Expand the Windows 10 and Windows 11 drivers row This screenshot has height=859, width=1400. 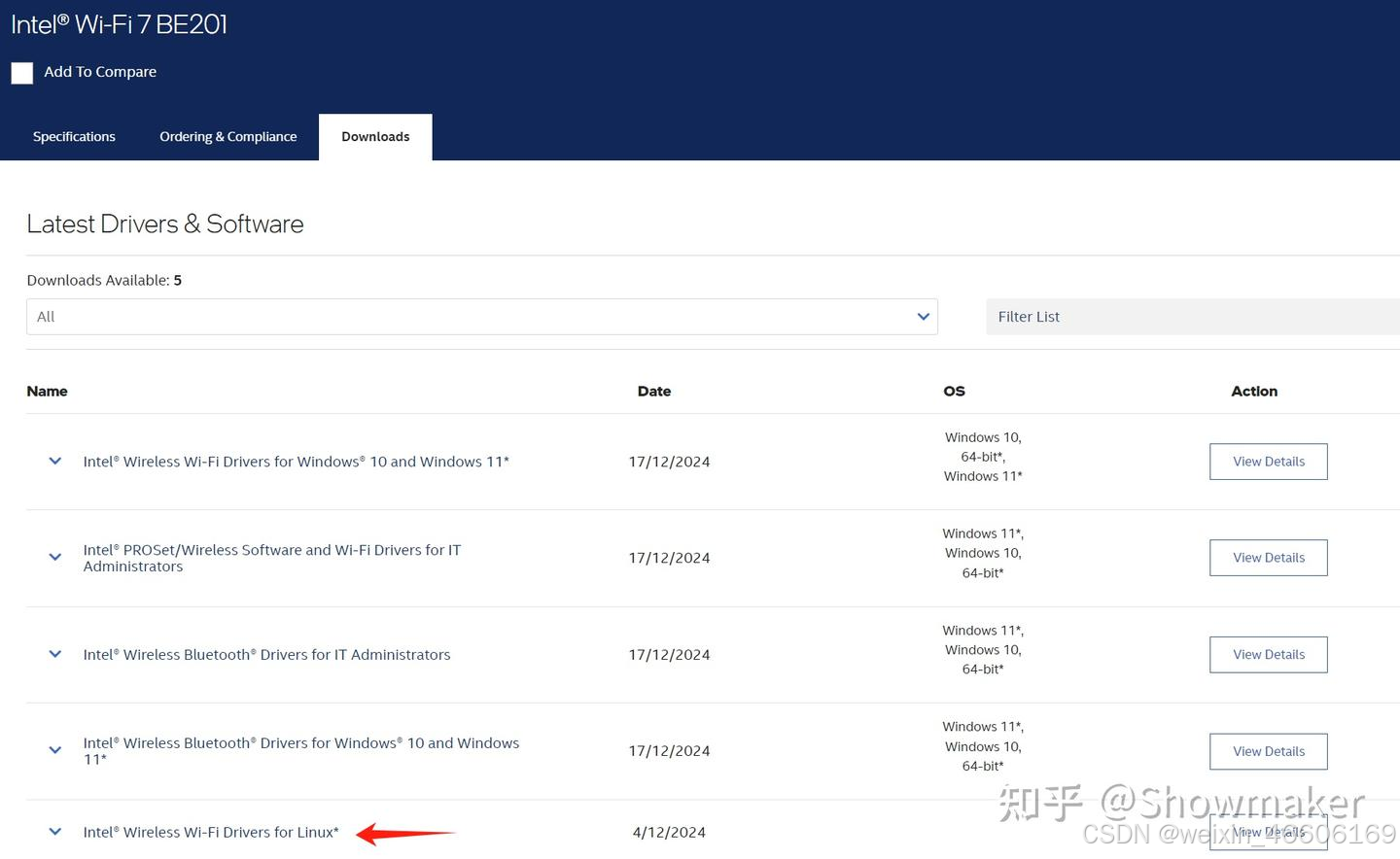click(54, 461)
